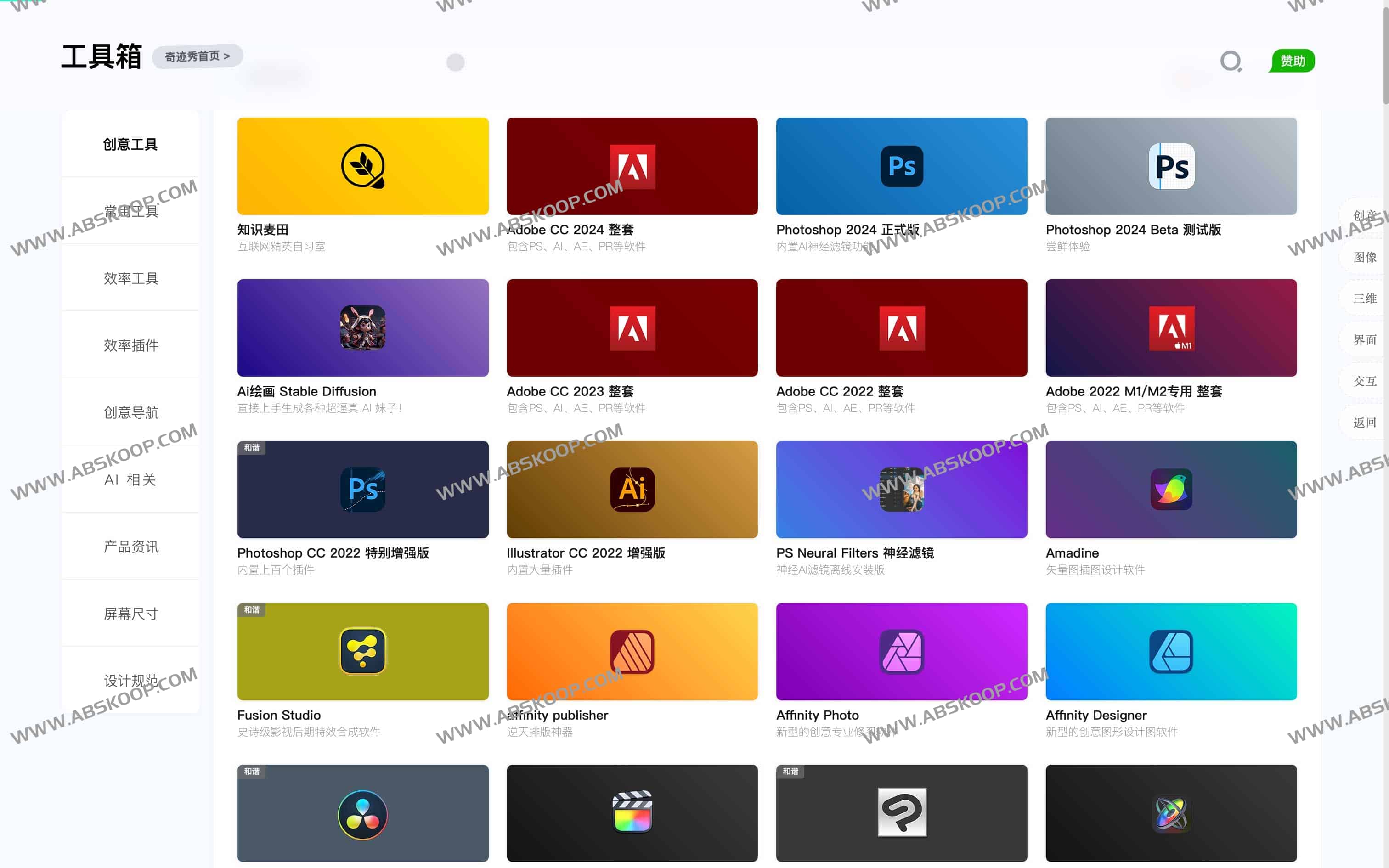The height and width of the screenshot is (868, 1389).
Task: Open Illustrator CC 2022 增强版 title
Action: [586, 553]
